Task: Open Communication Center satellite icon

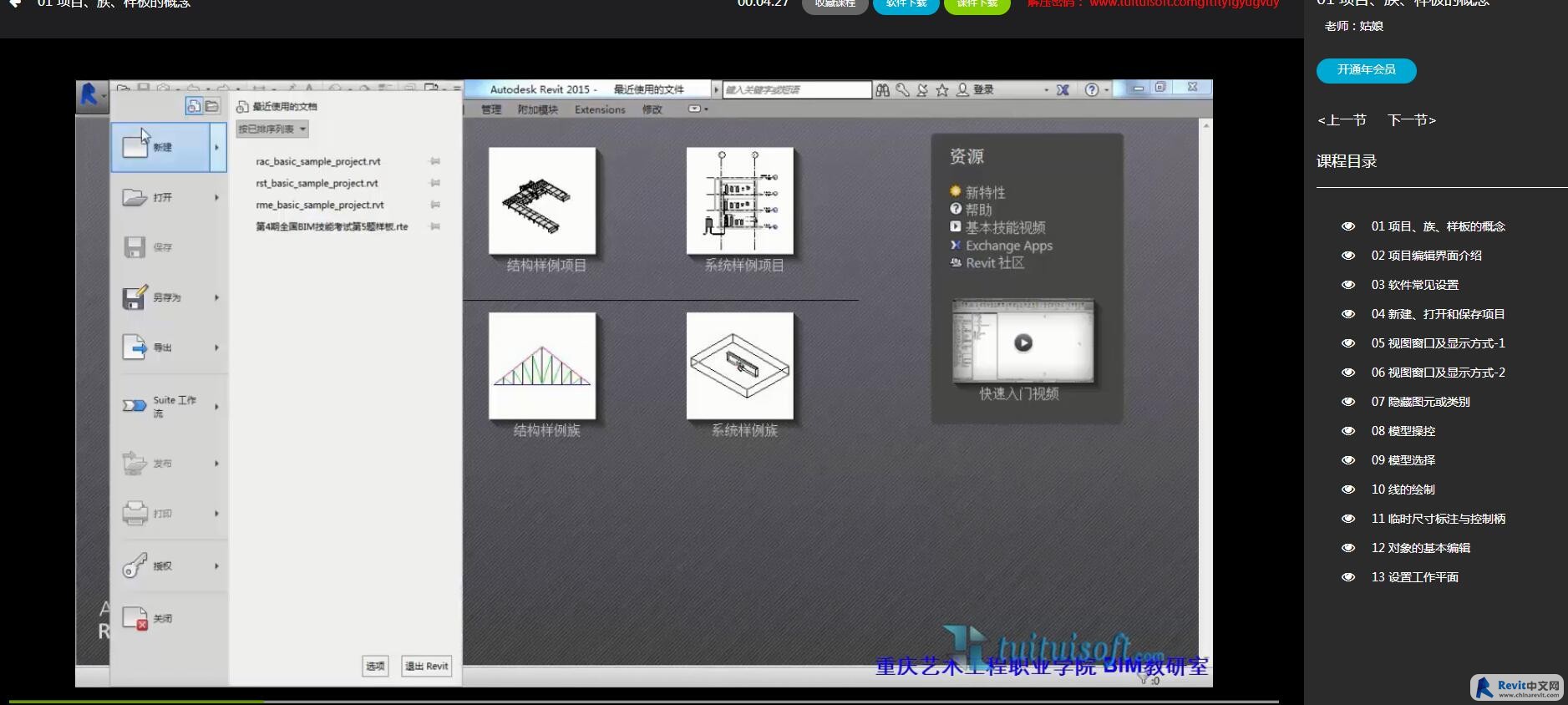Action: tap(922, 89)
